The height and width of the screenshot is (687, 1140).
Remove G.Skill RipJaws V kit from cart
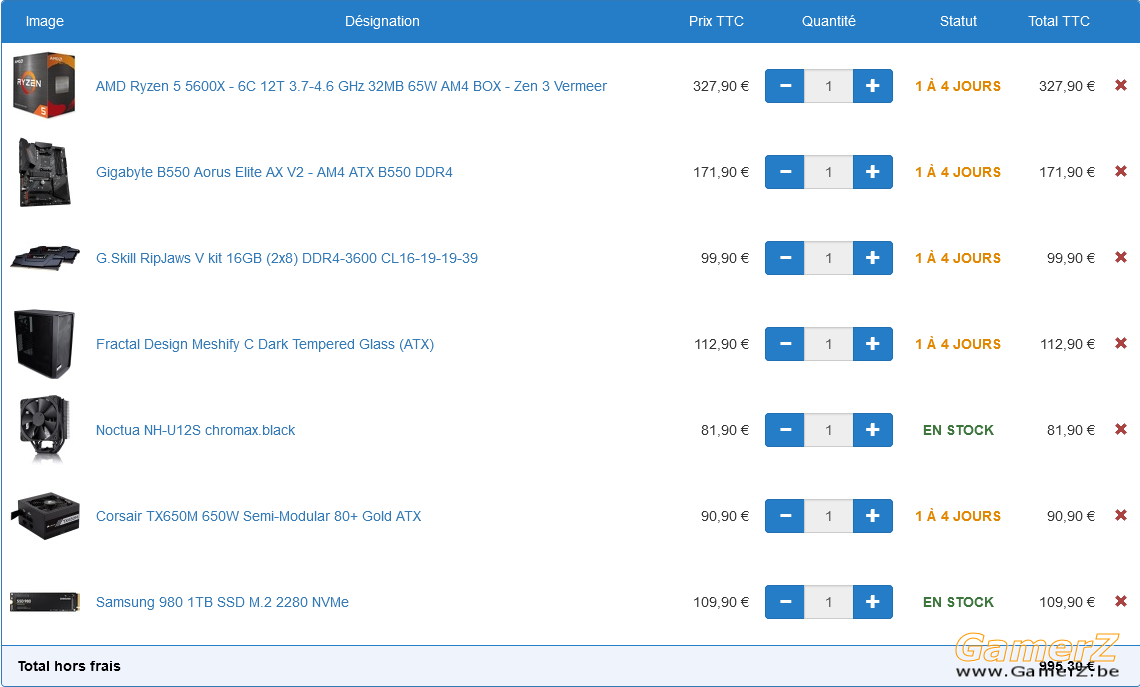1121,257
